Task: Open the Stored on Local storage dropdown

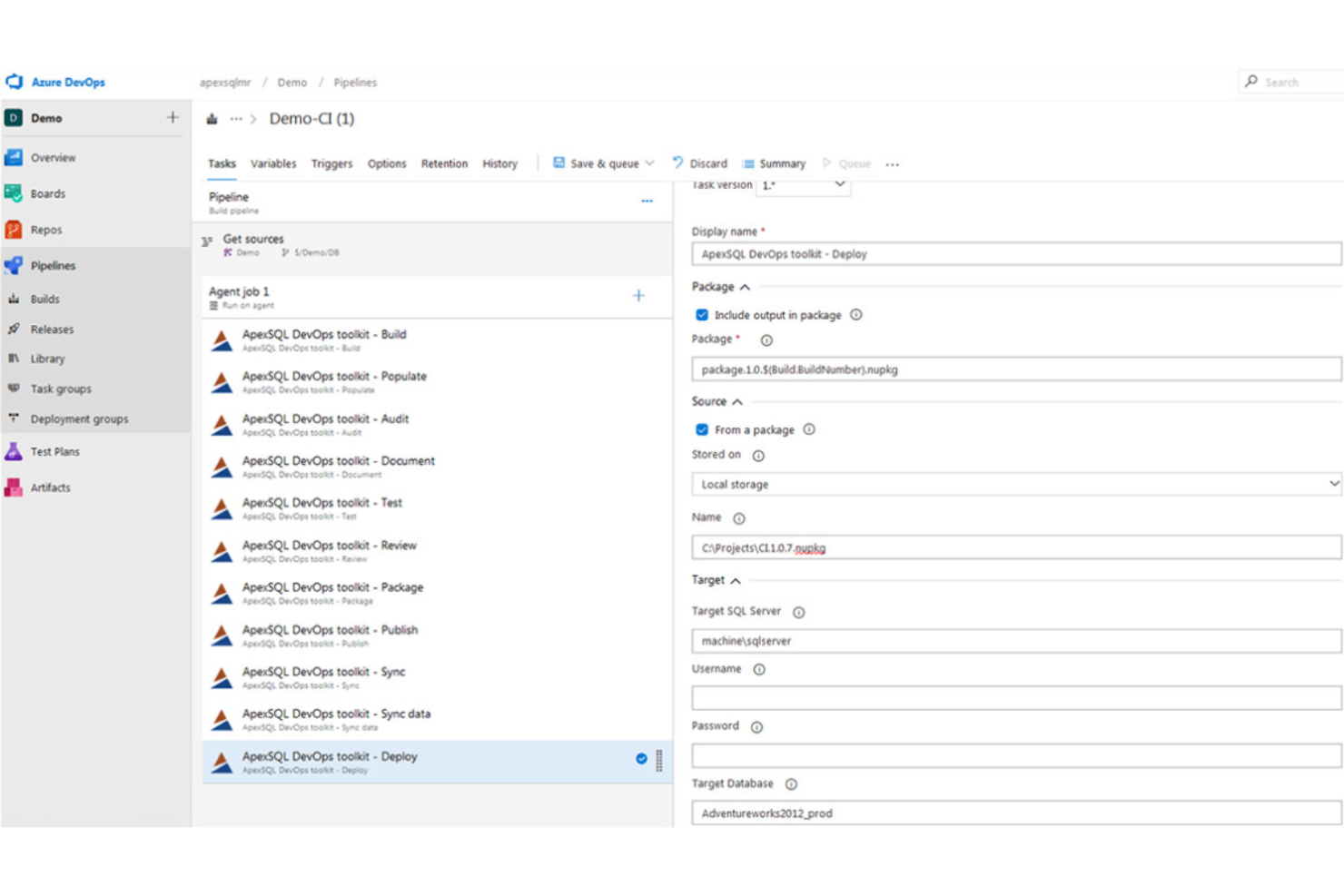Action: pyautogui.click(x=1334, y=483)
